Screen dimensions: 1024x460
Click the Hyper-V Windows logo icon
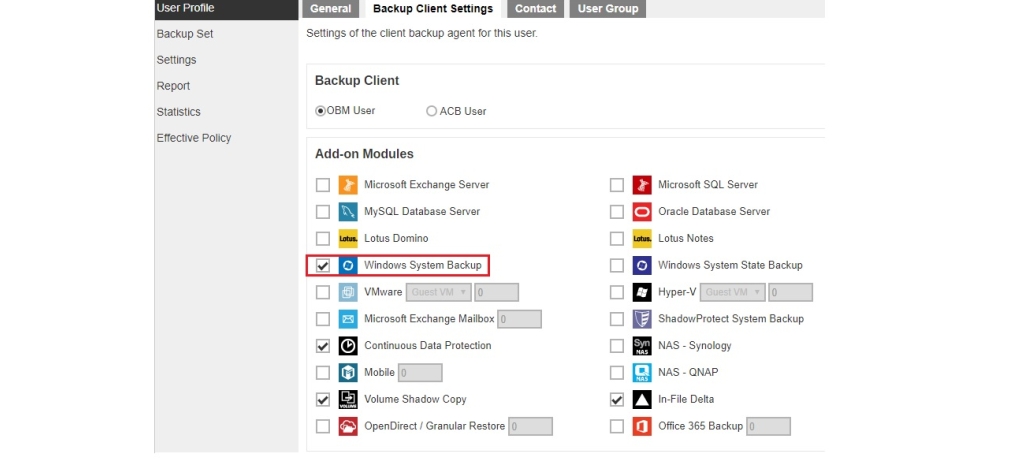tap(642, 292)
